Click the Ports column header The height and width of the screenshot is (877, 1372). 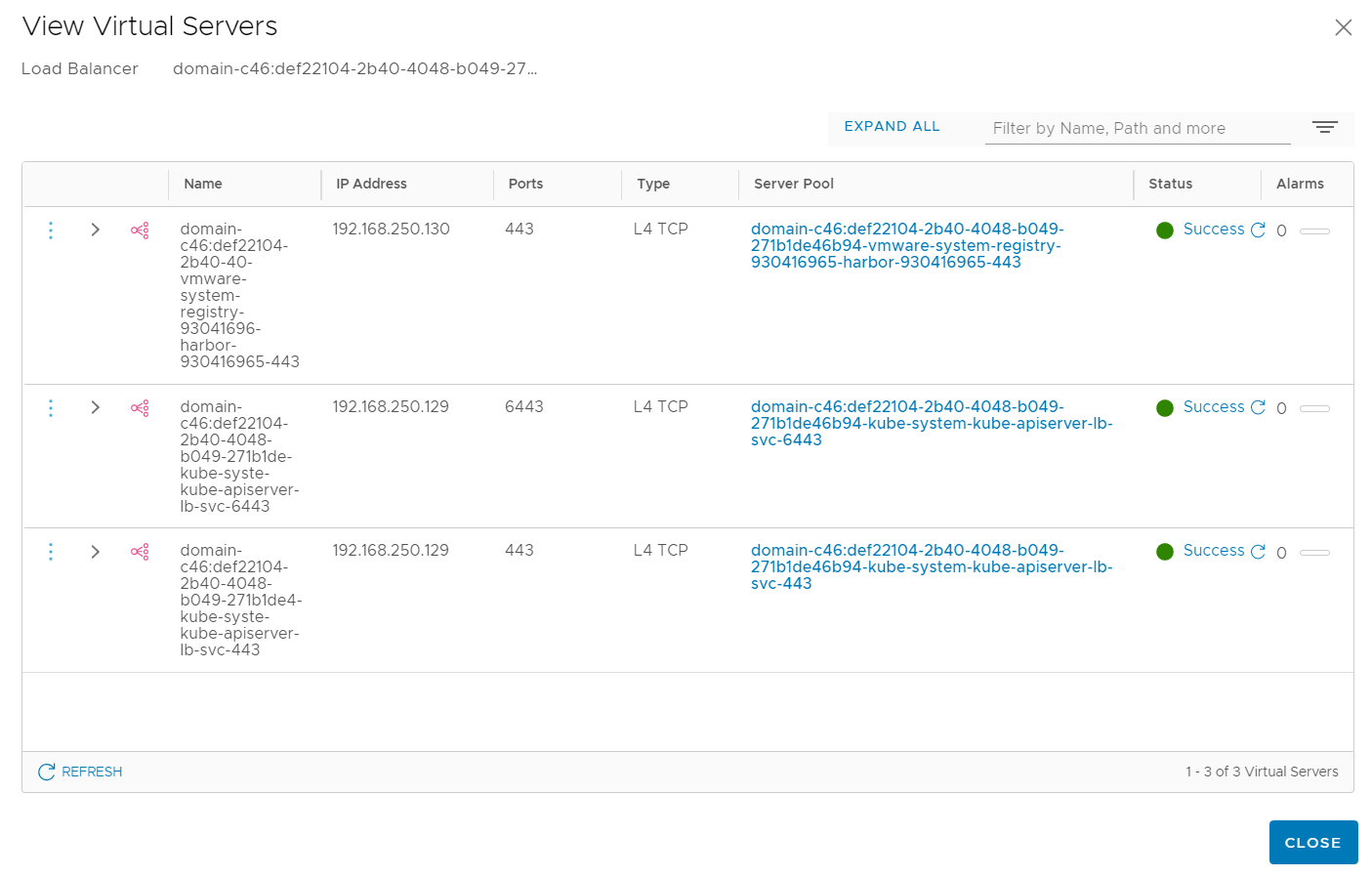525,184
